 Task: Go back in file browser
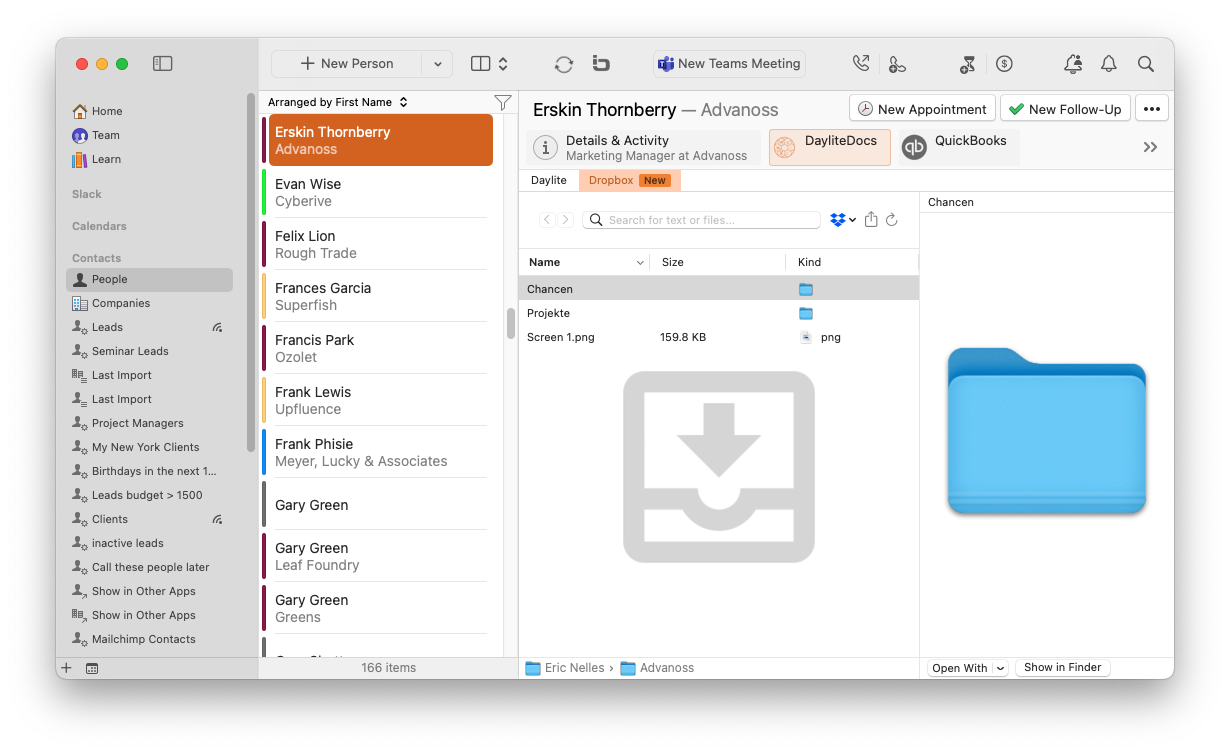tap(547, 220)
